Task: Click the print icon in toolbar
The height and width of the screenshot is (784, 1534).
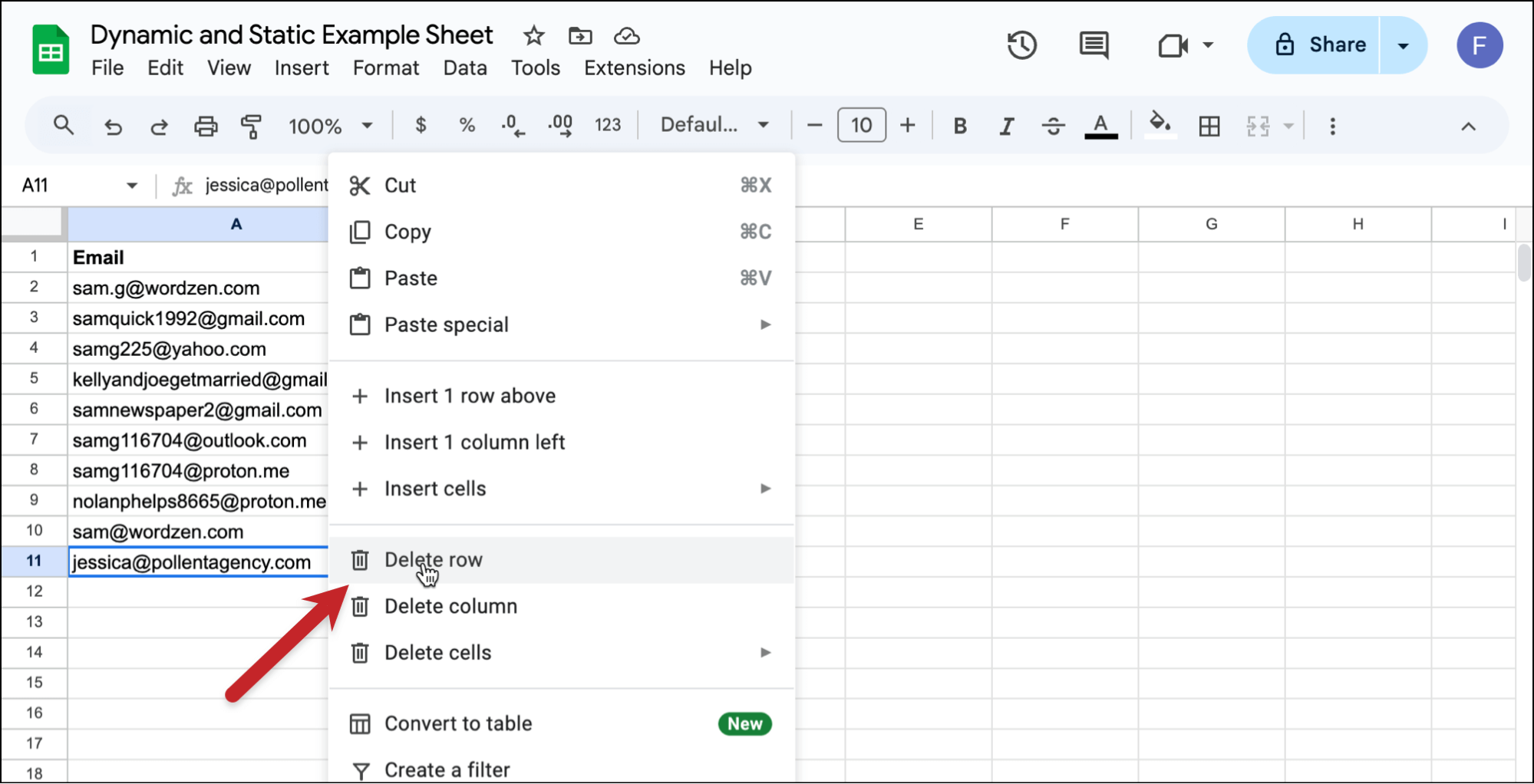Action: coord(205,126)
